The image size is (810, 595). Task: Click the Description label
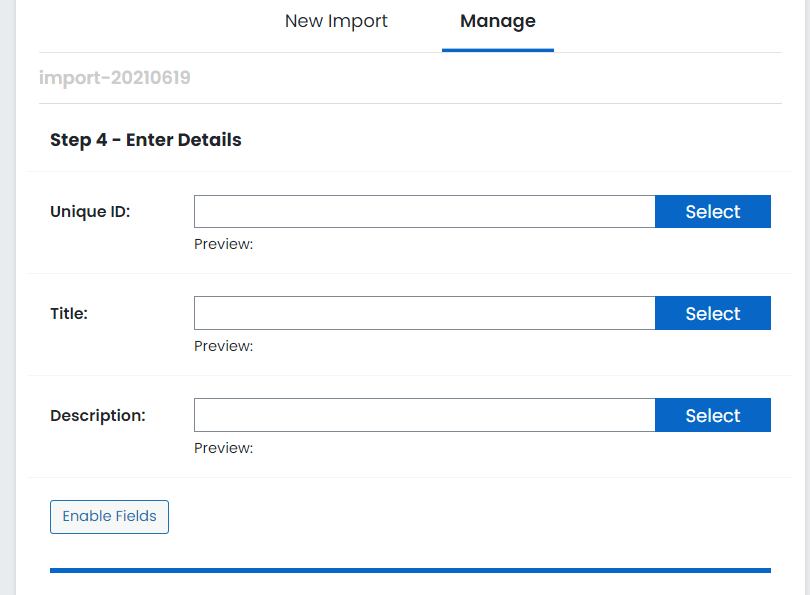(x=98, y=415)
